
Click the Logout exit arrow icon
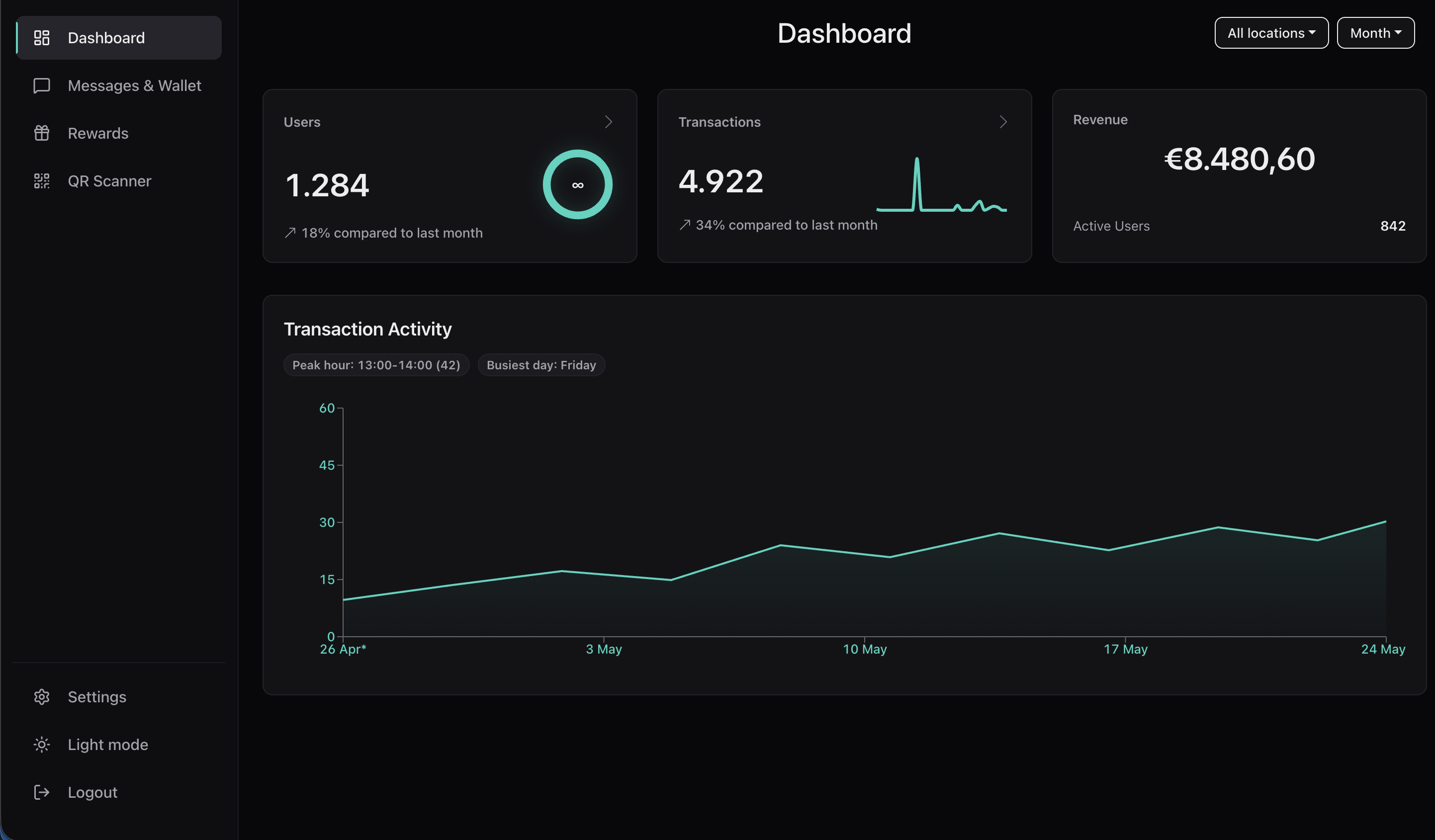(42, 792)
